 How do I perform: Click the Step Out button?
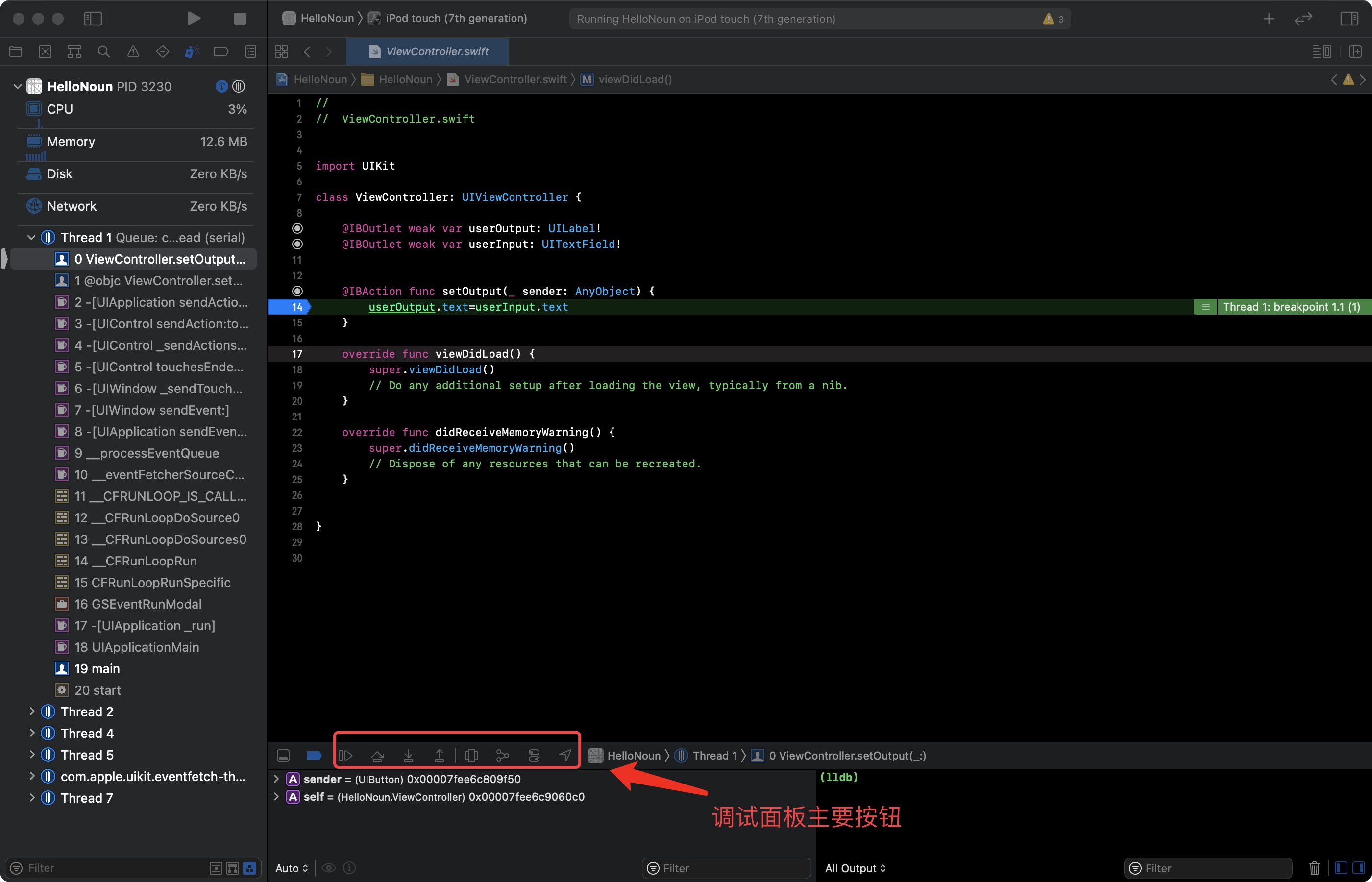point(439,756)
